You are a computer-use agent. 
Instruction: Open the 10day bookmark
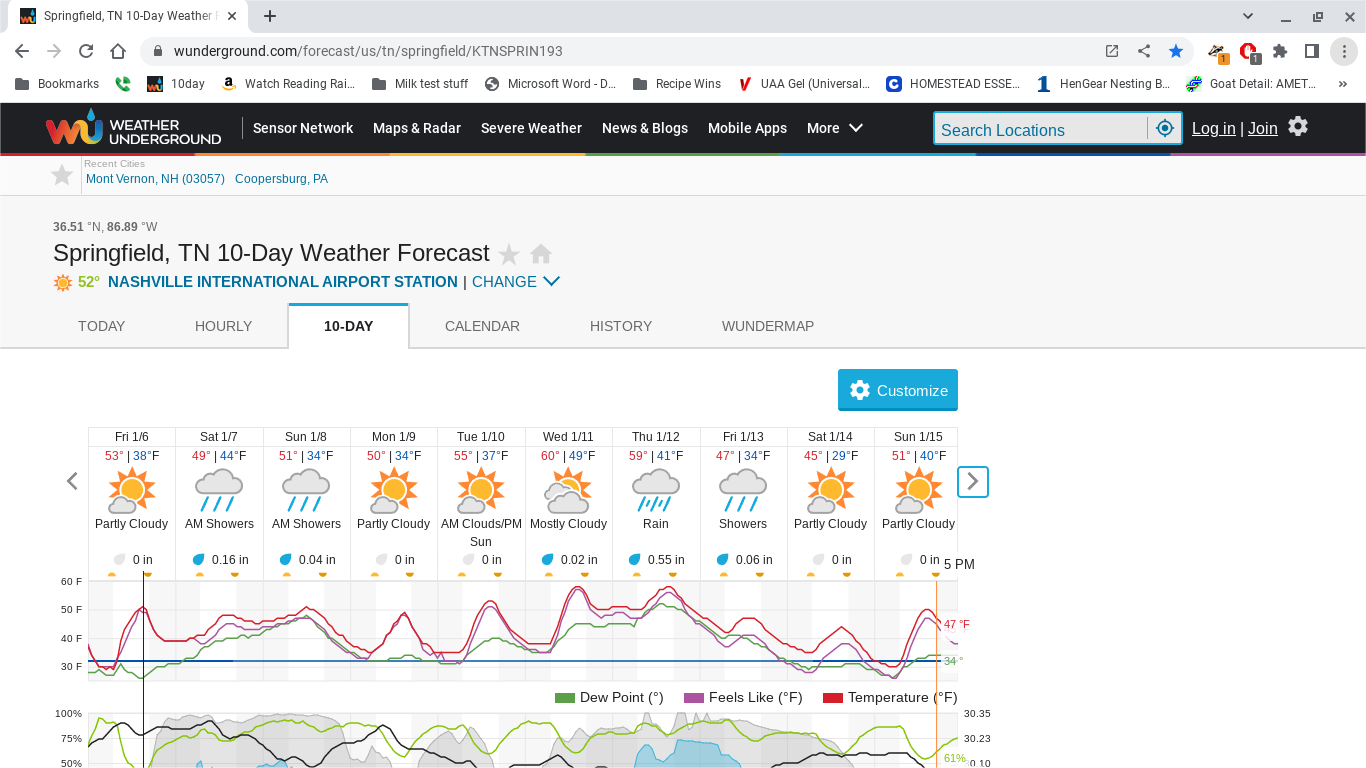point(176,84)
